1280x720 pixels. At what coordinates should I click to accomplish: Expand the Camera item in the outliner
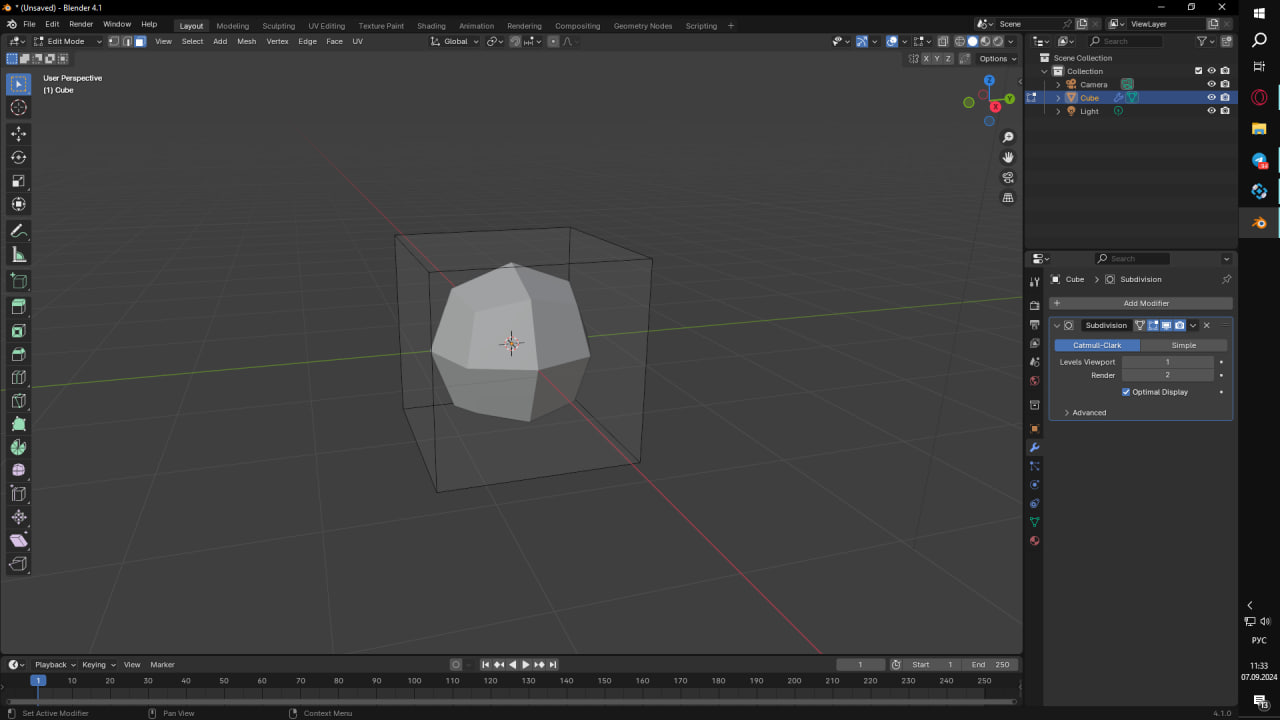1058,85
